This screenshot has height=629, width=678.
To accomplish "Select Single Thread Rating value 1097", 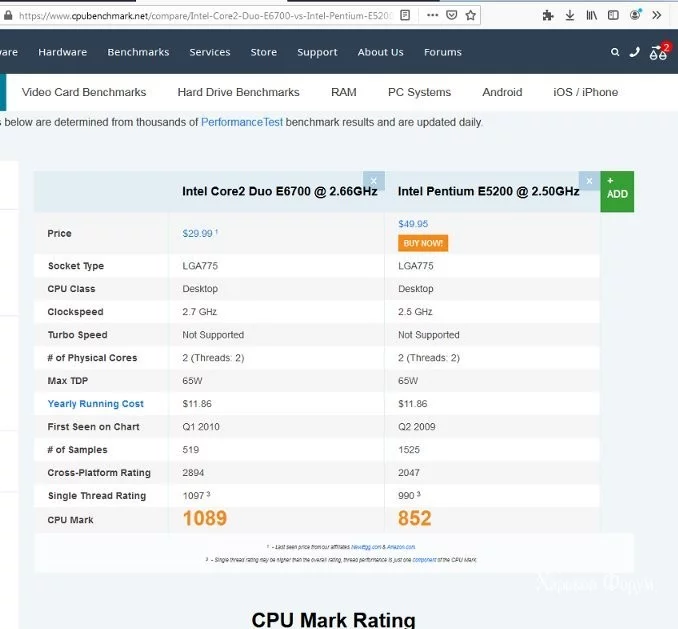I will point(193,496).
